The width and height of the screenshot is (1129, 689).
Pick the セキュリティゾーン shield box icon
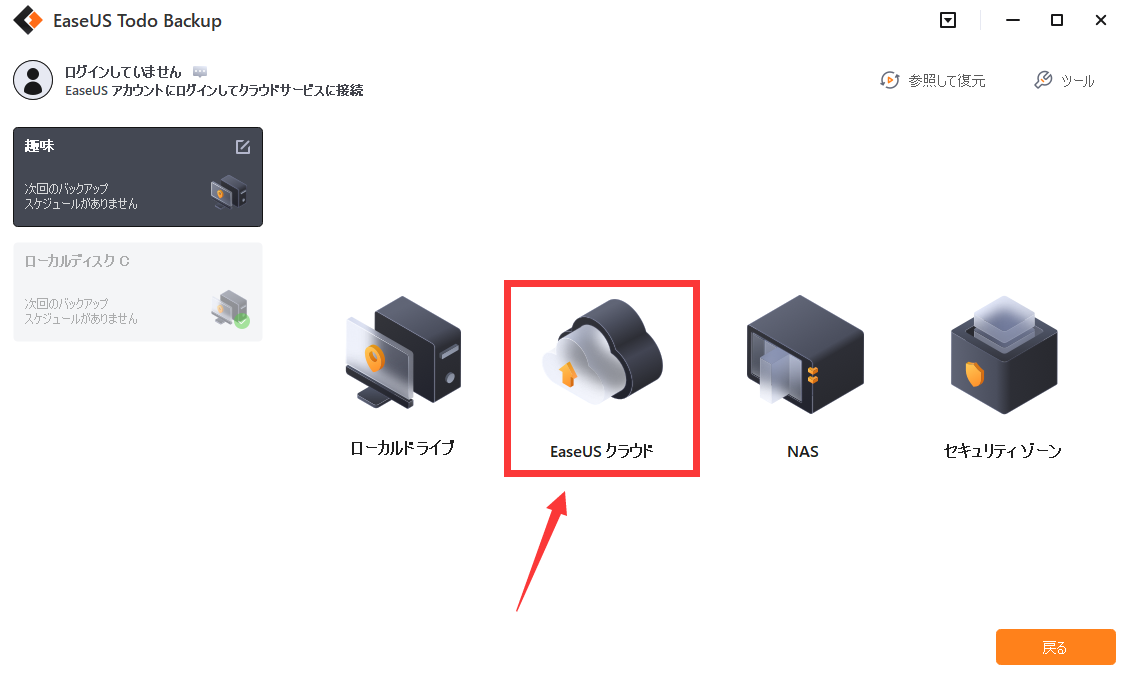1004,354
